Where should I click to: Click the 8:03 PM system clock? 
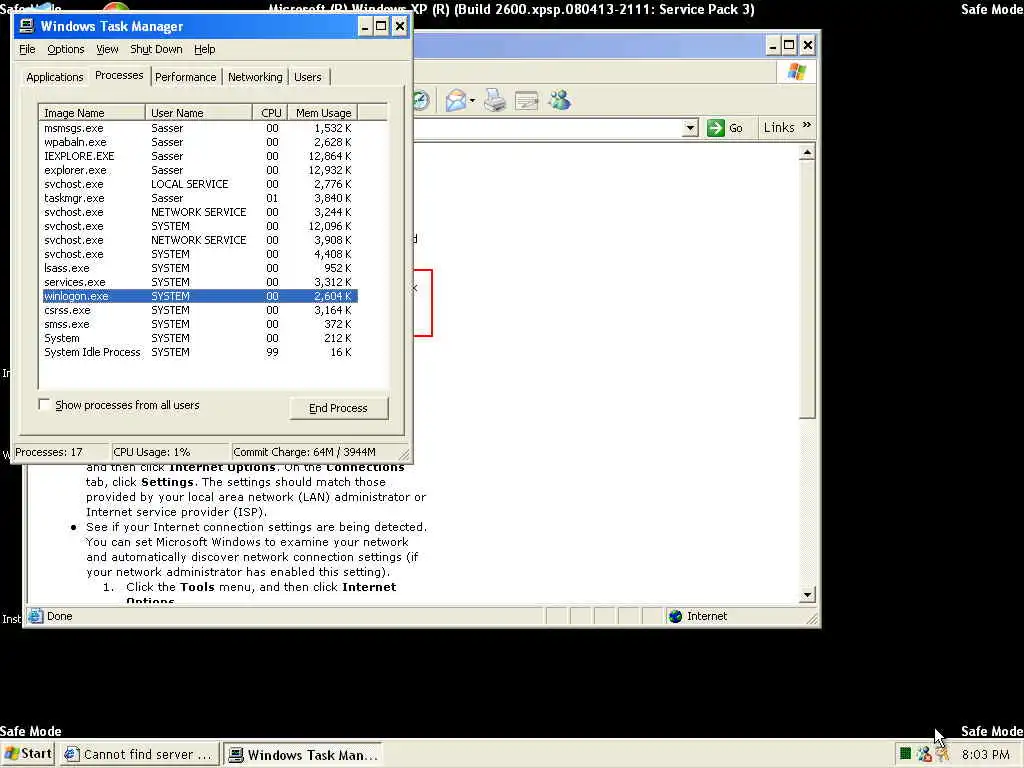(985, 754)
